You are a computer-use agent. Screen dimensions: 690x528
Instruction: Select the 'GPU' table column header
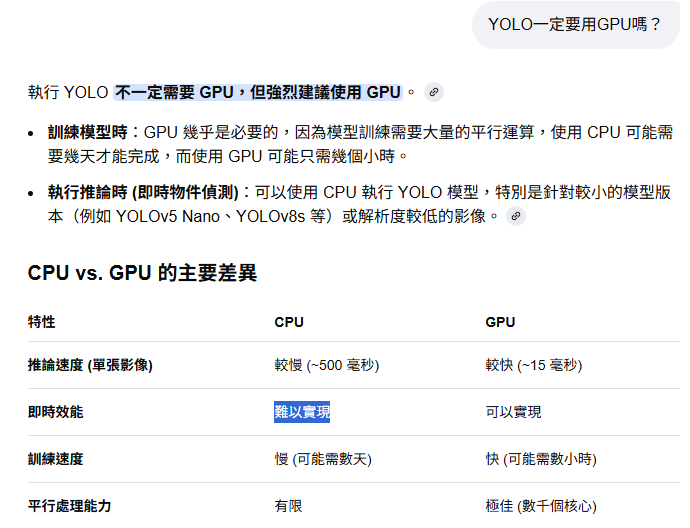tap(500, 322)
